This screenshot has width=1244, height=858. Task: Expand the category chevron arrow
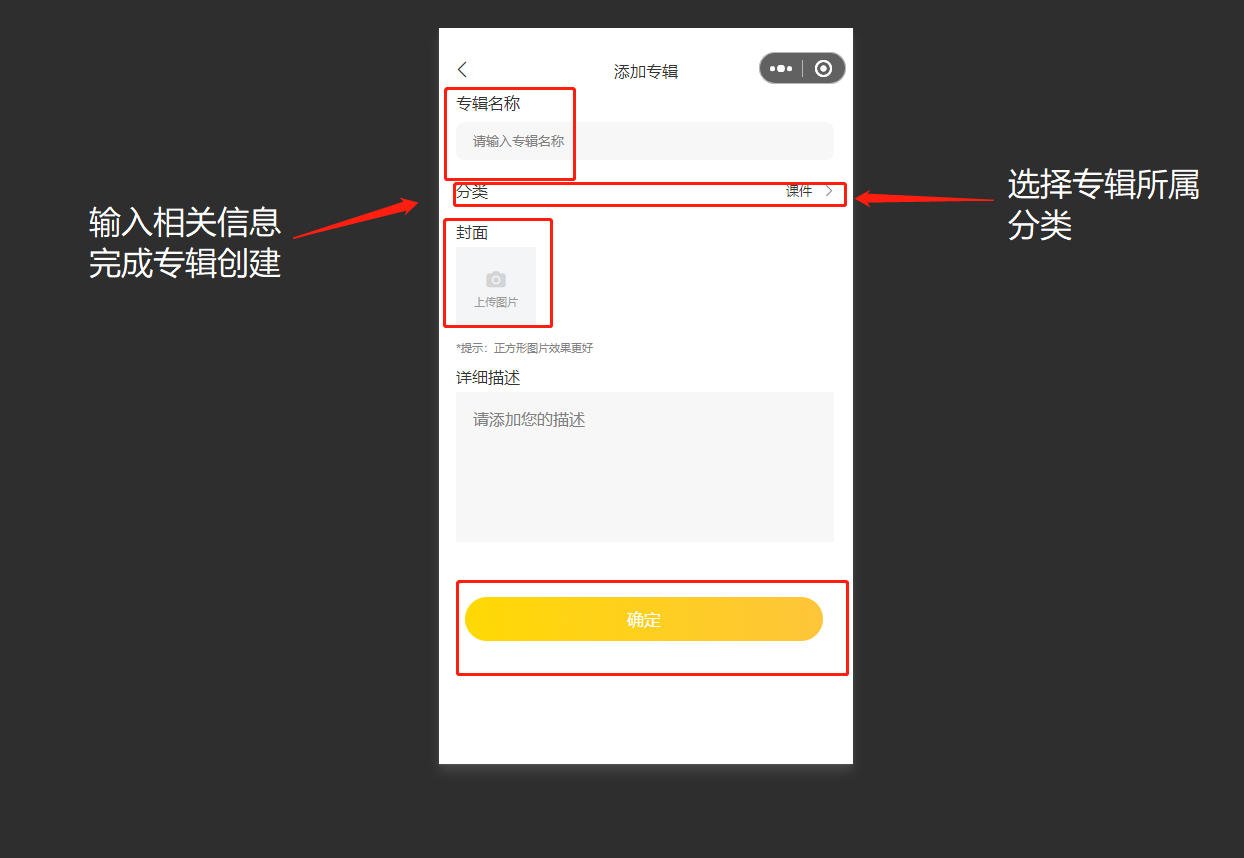pyautogui.click(x=829, y=191)
